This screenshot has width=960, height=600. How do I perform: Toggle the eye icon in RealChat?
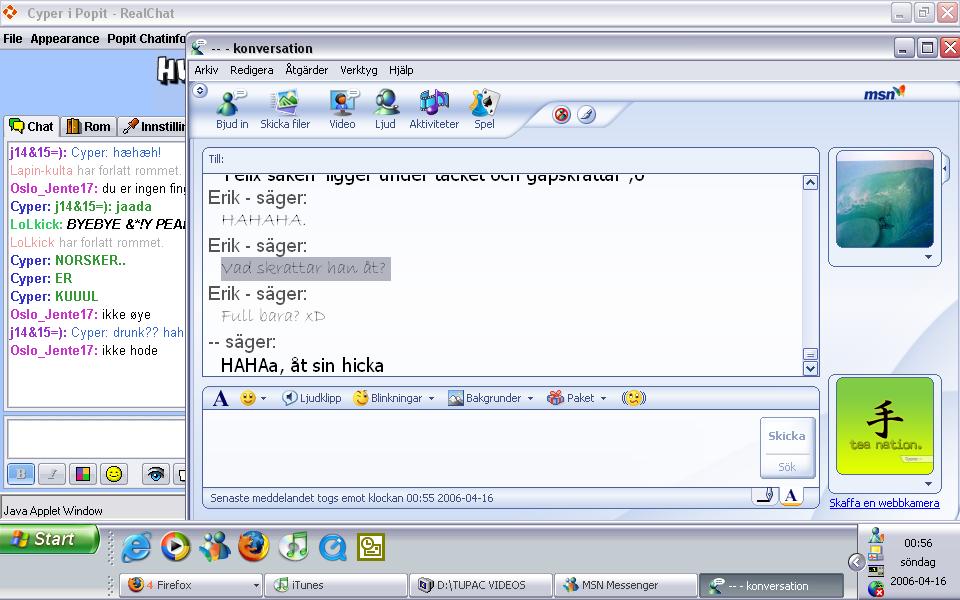tap(156, 473)
